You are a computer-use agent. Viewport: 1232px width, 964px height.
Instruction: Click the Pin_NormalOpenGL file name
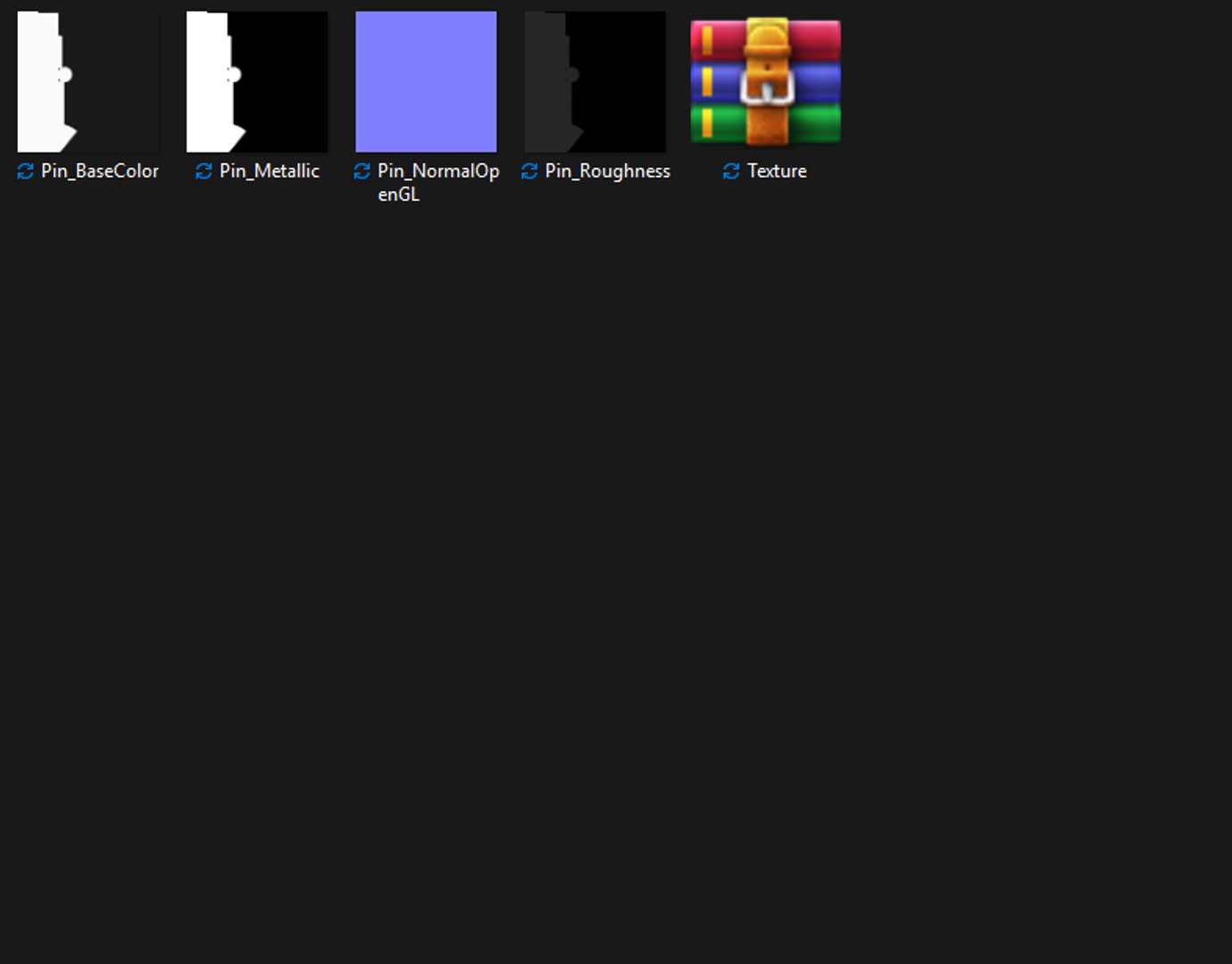[x=438, y=182]
